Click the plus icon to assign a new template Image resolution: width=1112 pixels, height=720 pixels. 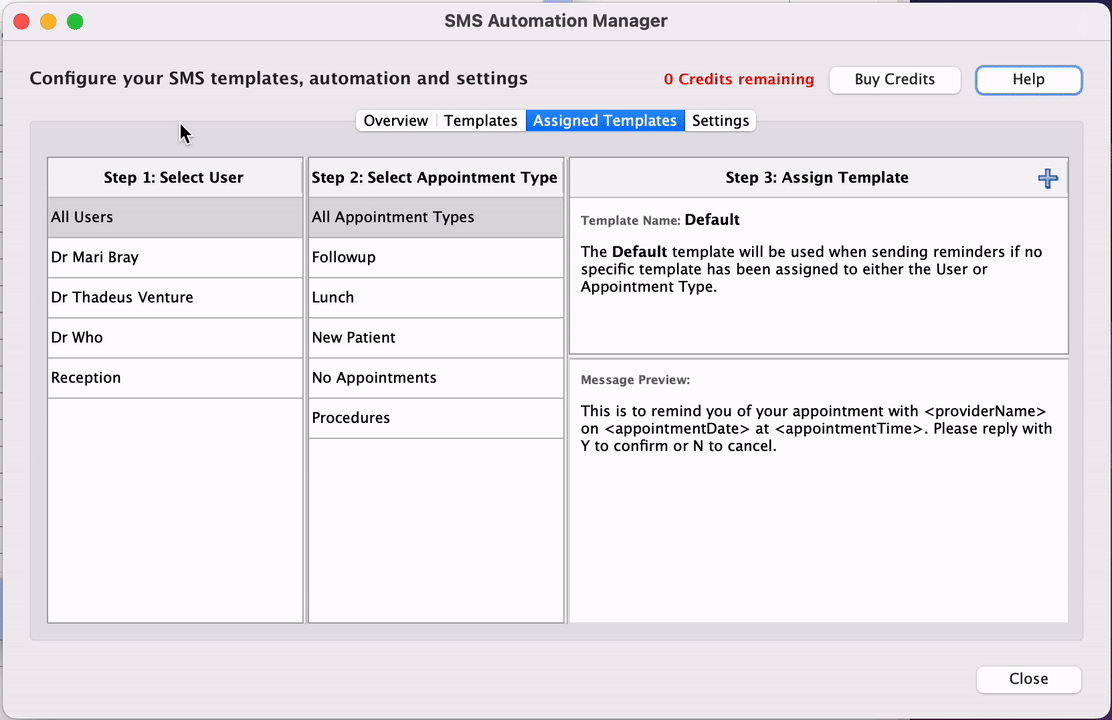(1047, 177)
